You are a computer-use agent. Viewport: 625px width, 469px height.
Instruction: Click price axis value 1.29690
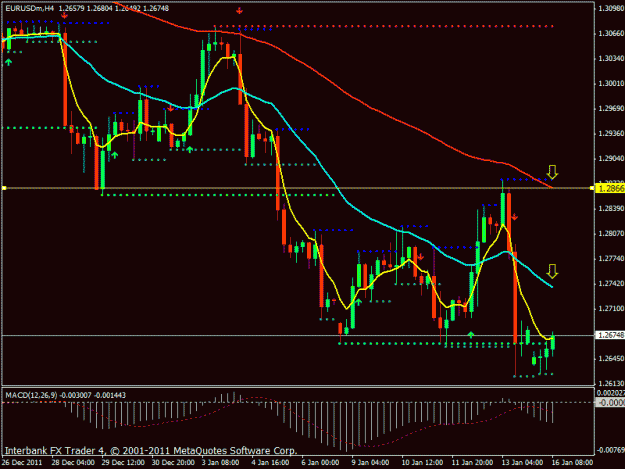tap(611, 109)
